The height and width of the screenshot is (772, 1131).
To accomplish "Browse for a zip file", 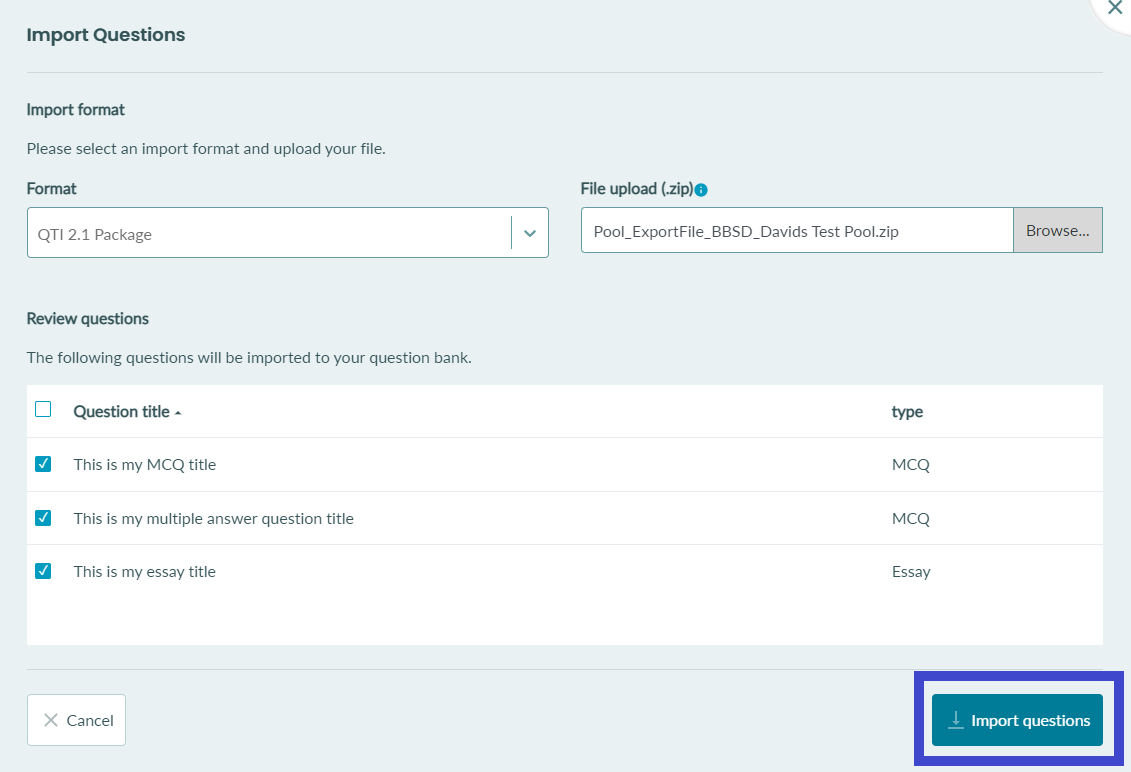I will pos(1057,230).
